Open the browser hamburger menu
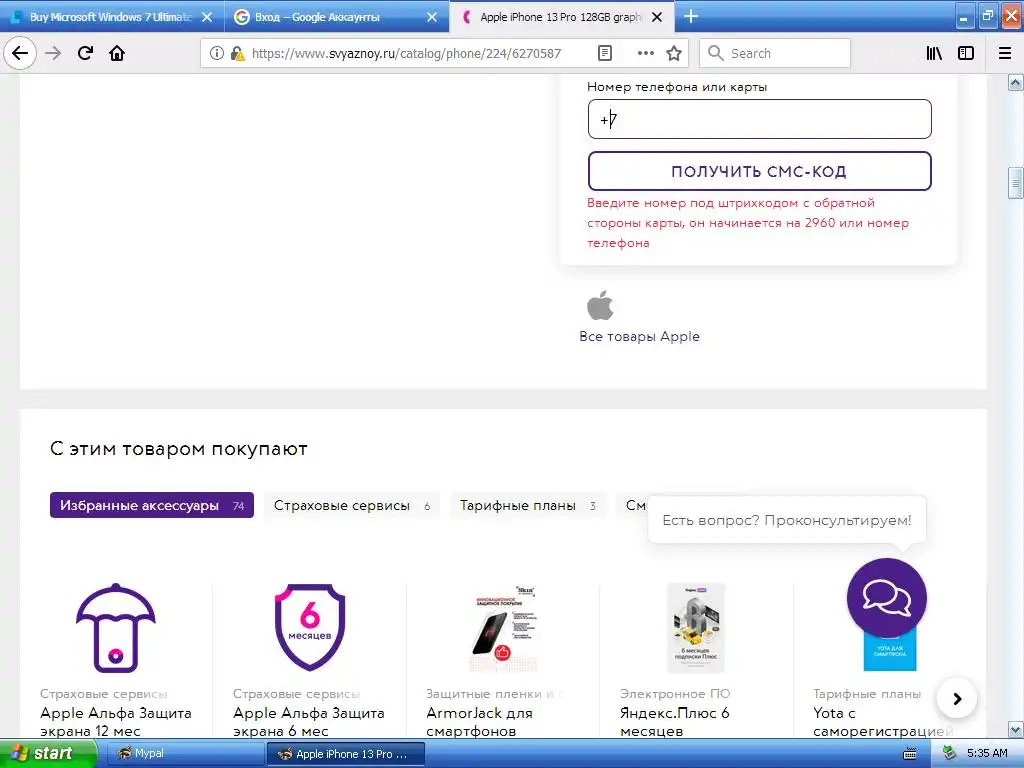The width and height of the screenshot is (1024, 768). pos(1005,53)
